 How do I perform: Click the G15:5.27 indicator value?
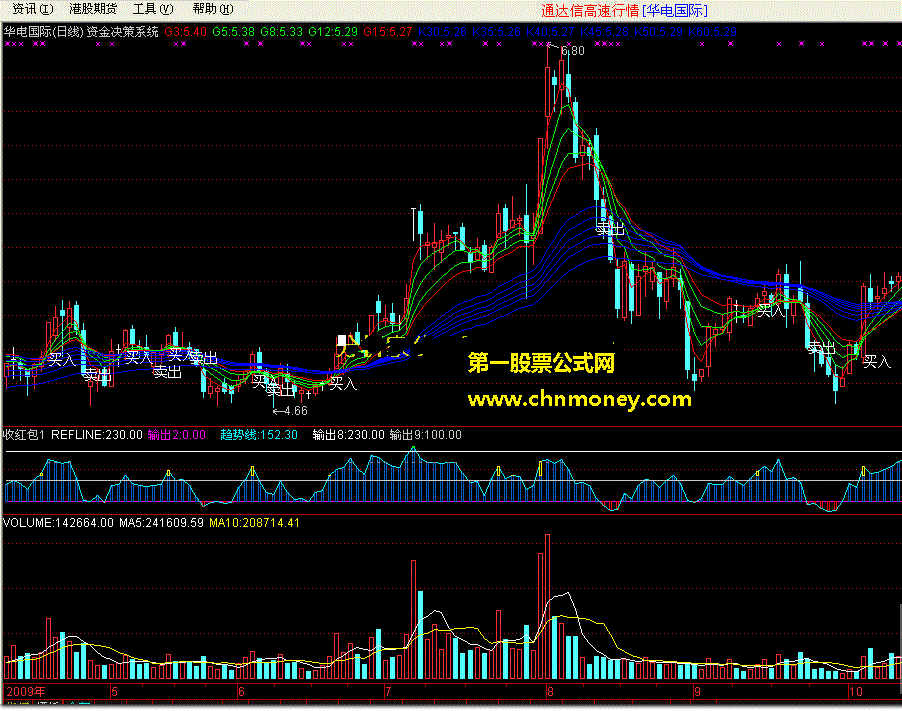(x=388, y=32)
